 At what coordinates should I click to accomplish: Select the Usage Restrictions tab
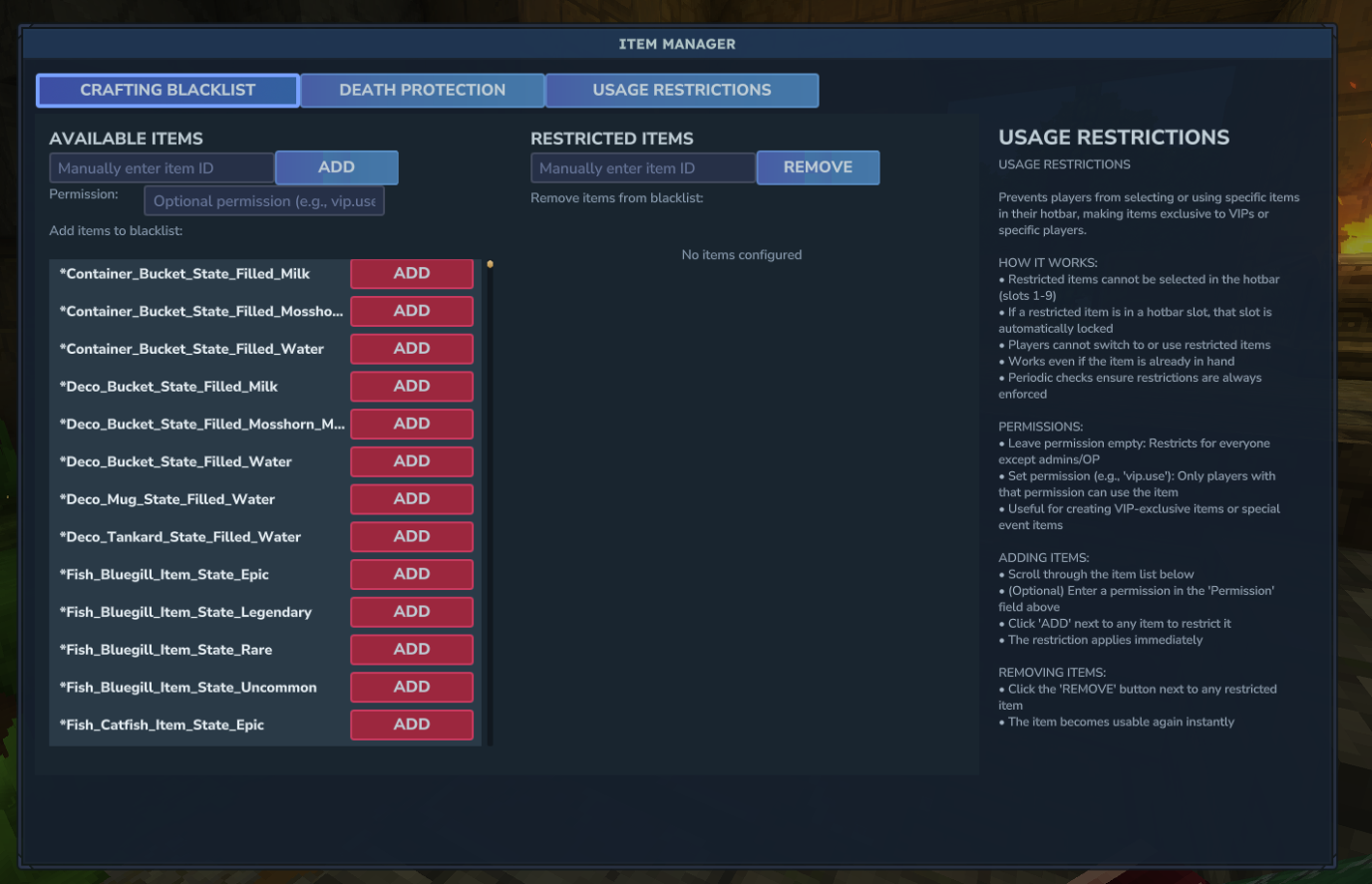[x=682, y=90]
